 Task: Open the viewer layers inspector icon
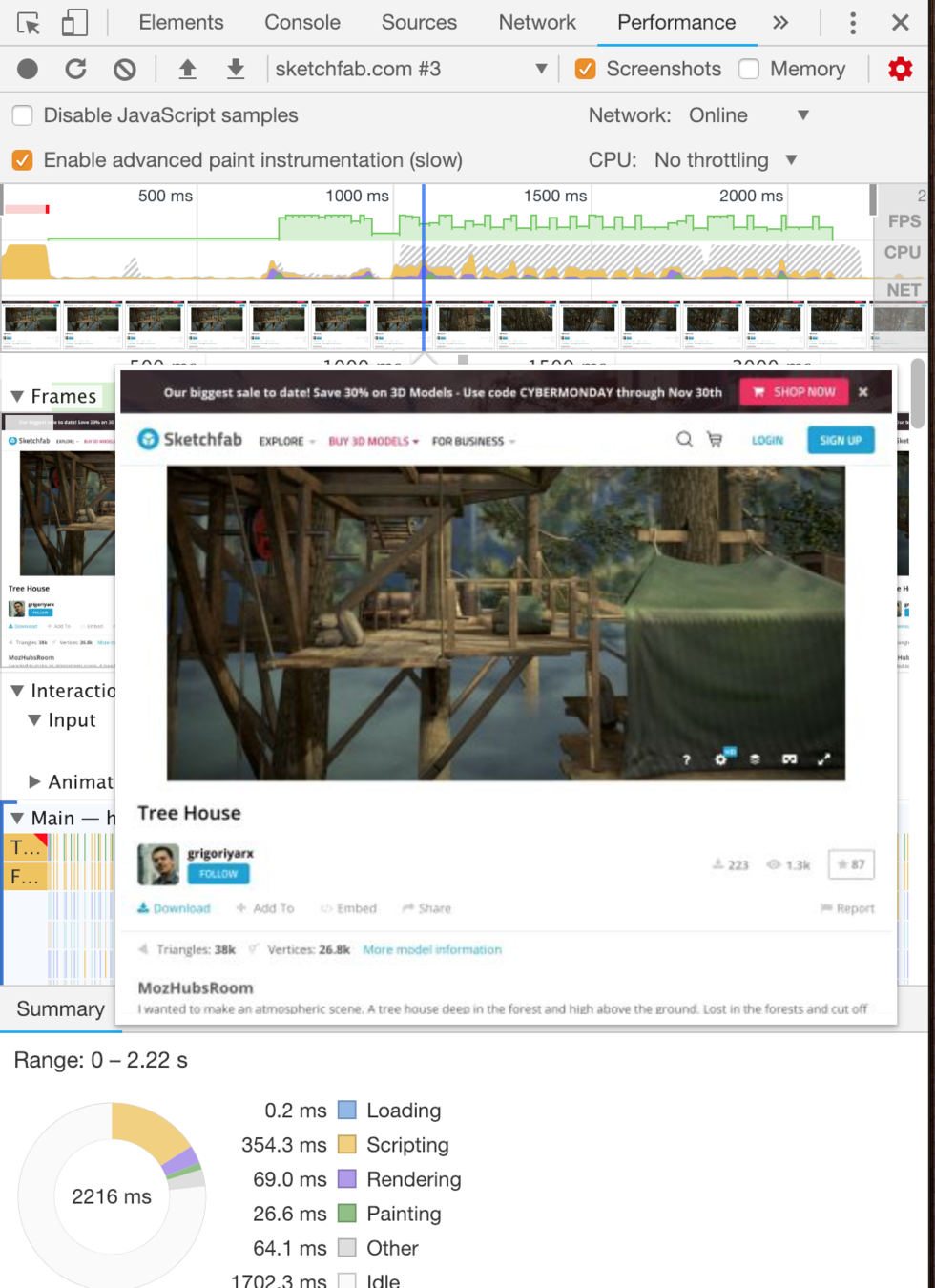click(x=755, y=759)
